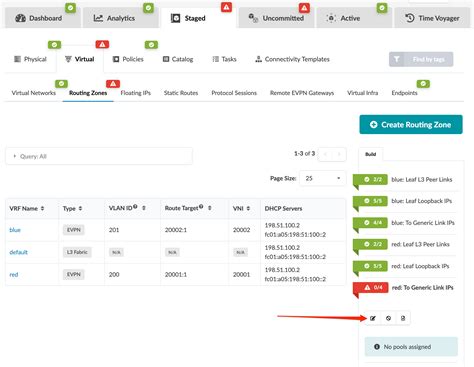Viewport: 474px width, 367px height.
Task: Click the red warning badge above Uncommitted
Action: [x=304, y=7]
